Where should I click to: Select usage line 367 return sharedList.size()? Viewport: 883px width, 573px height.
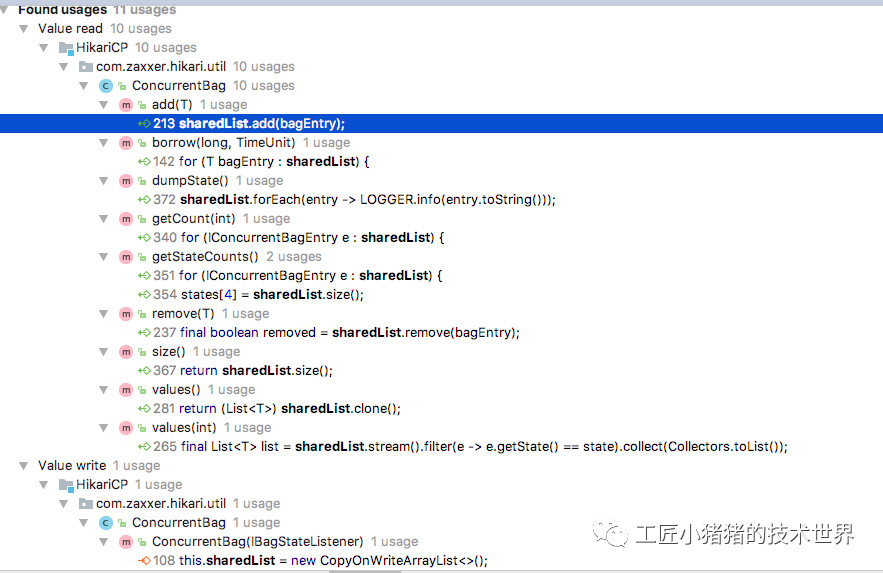point(243,370)
